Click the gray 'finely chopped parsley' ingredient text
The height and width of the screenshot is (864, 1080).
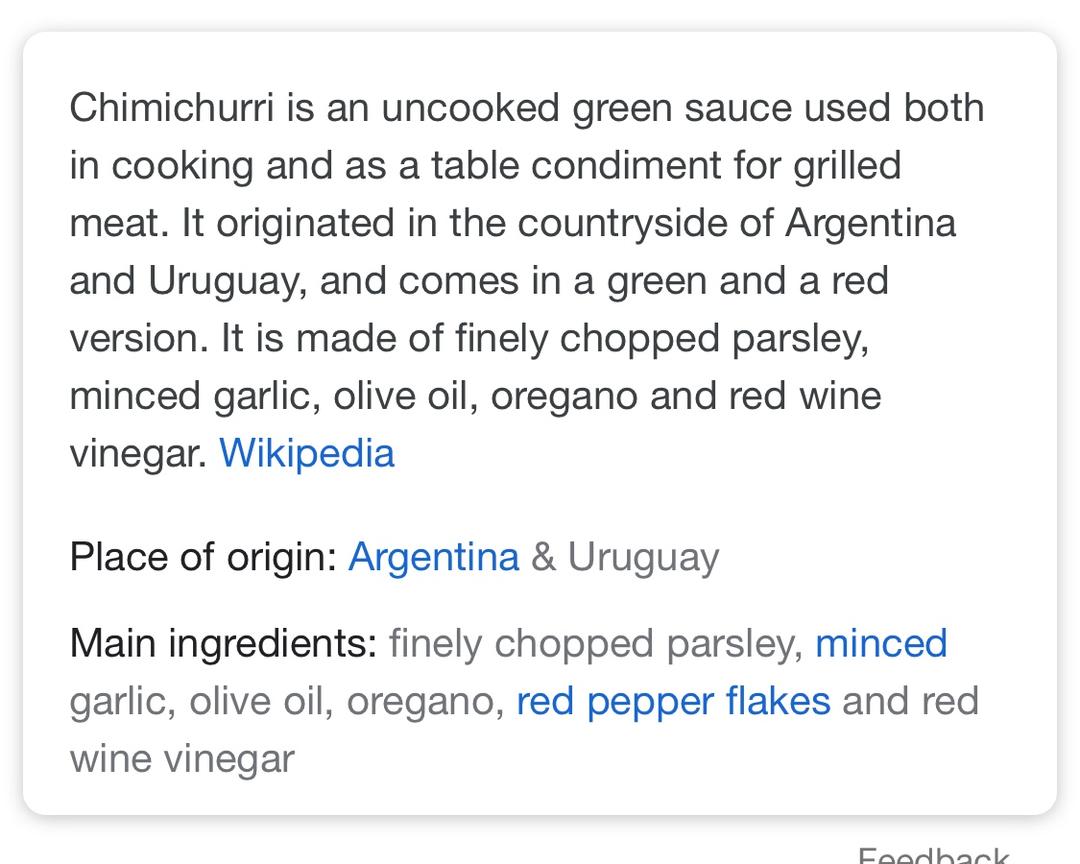point(595,643)
